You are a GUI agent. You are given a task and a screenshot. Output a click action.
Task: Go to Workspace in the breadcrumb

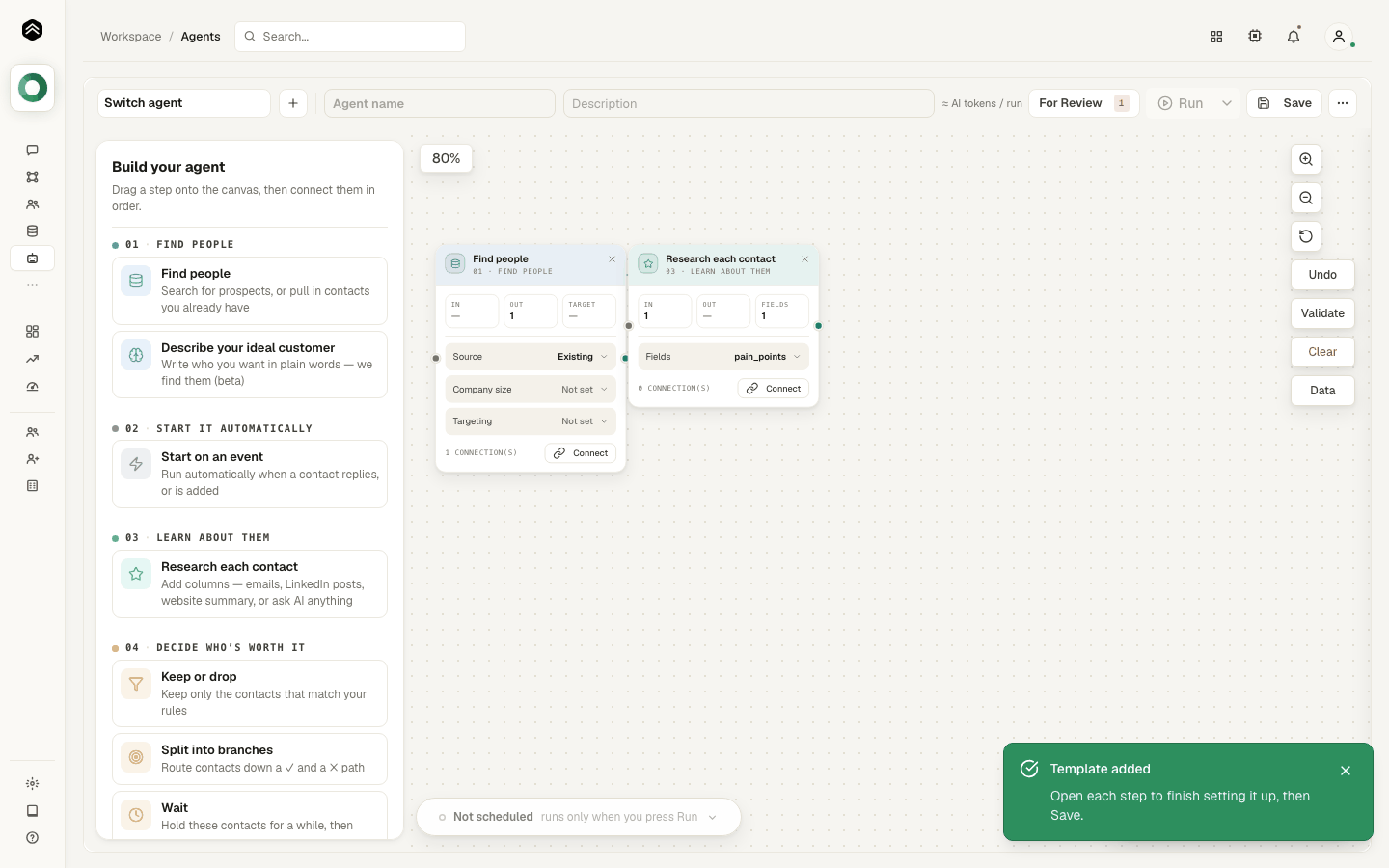tap(131, 37)
